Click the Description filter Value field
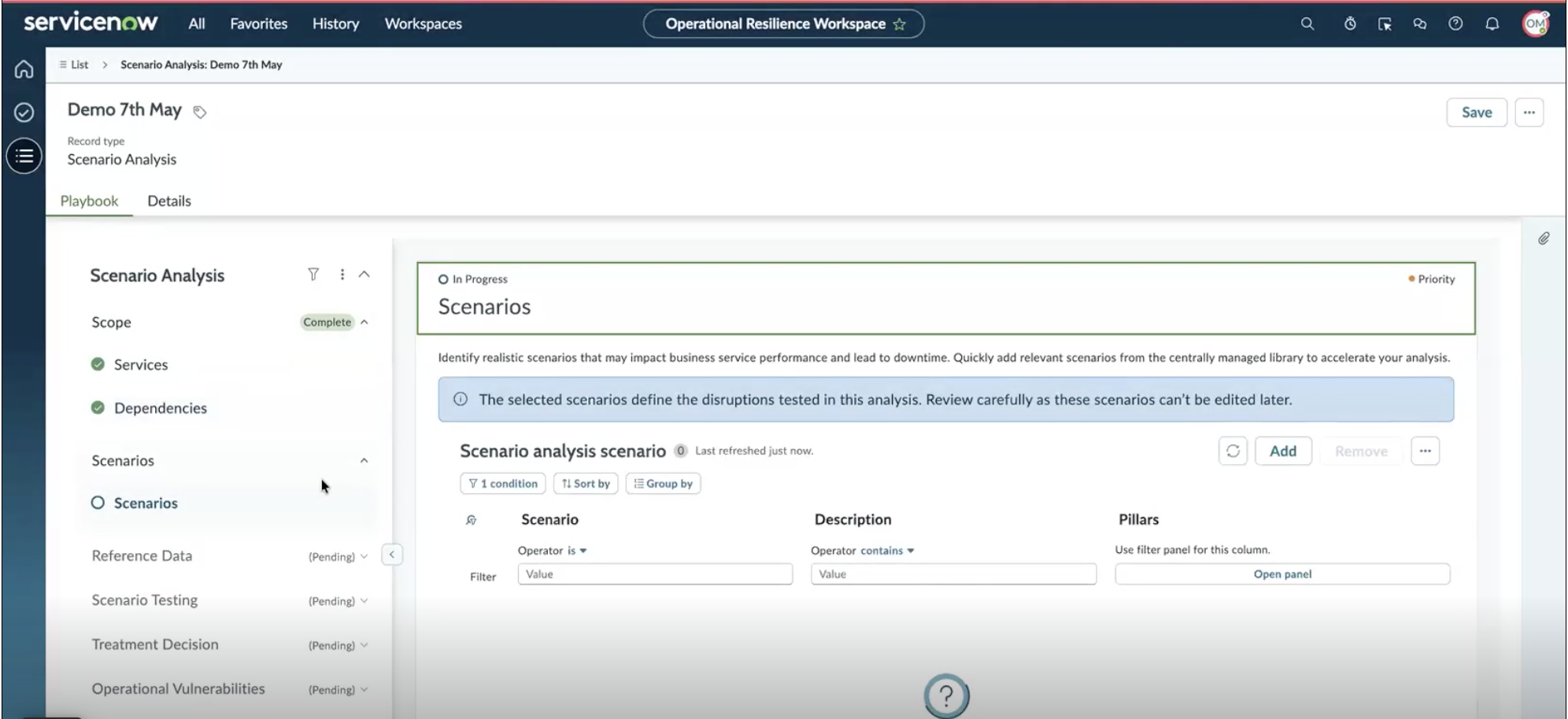The height and width of the screenshot is (719, 1568). click(953, 574)
